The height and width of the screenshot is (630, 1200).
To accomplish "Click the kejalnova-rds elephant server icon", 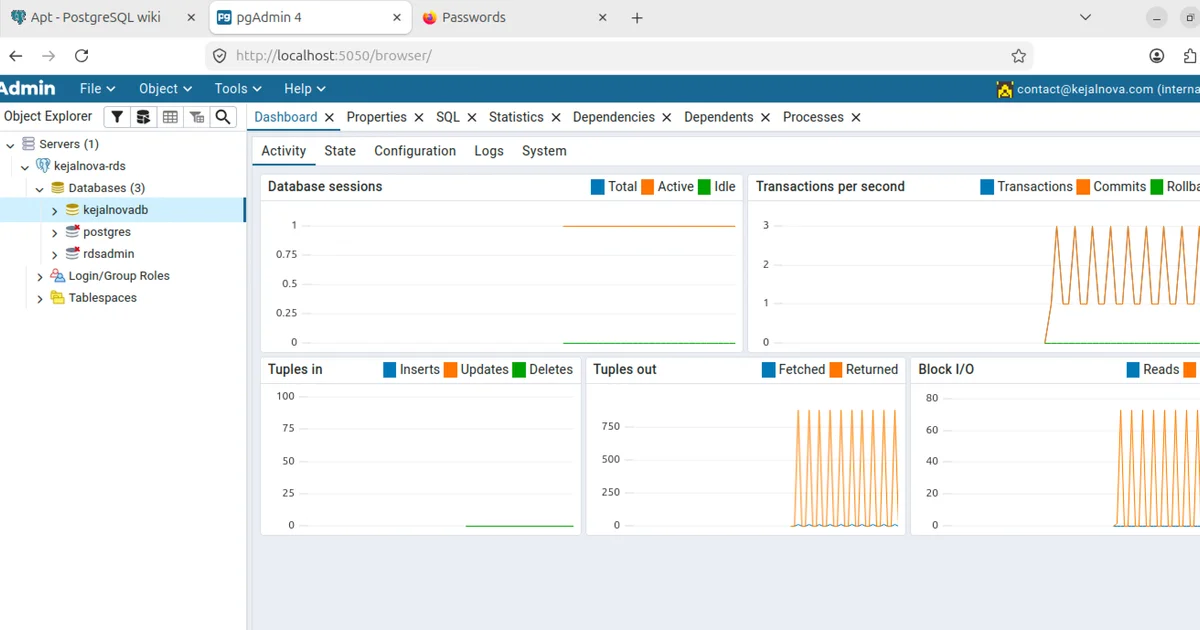I will [42, 166].
